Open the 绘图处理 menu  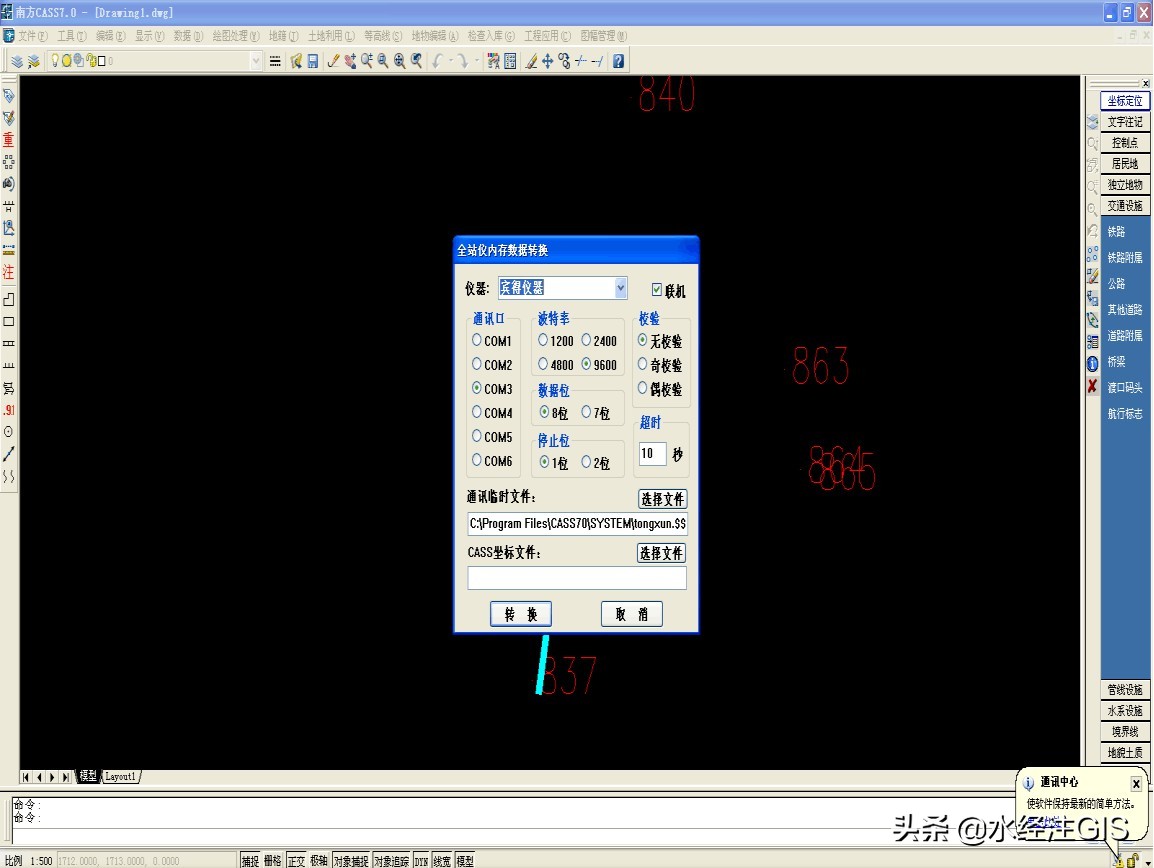(x=235, y=36)
